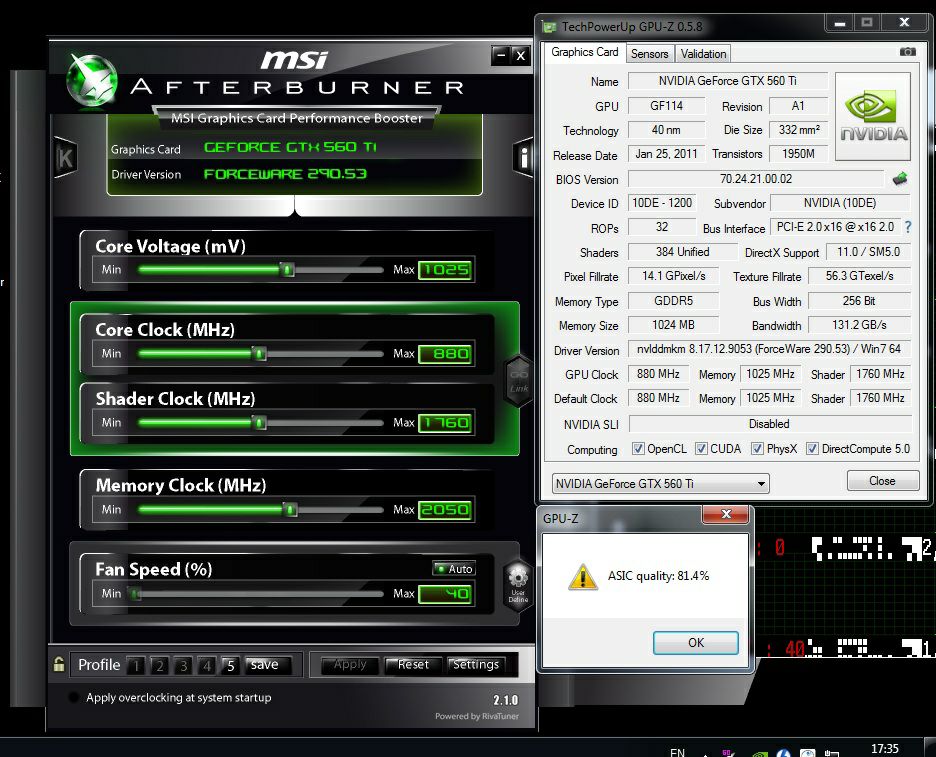Click the Core Clock value box 880
Image resolution: width=936 pixels, height=757 pixels.
(x=445, y=354)
